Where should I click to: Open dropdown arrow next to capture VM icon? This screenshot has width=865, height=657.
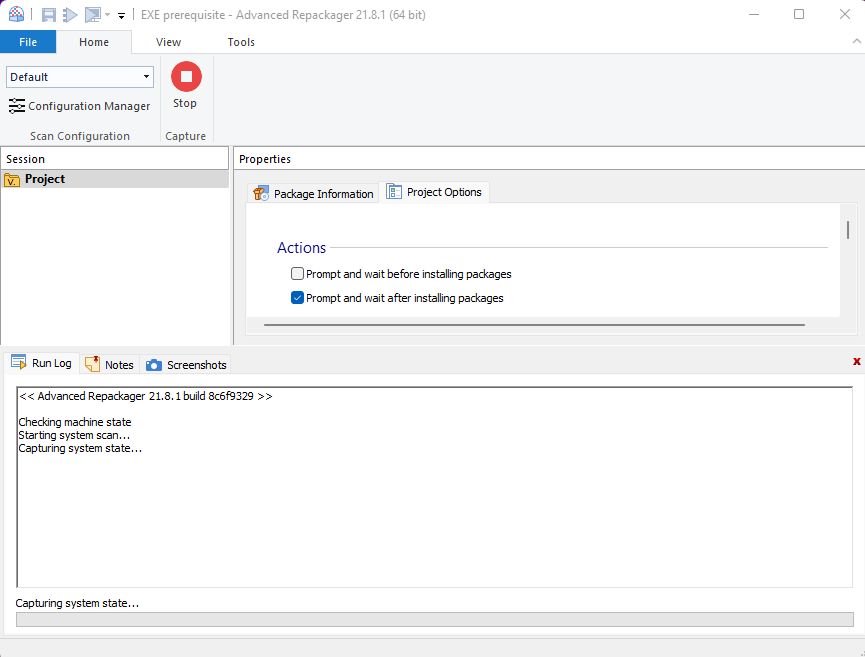point(108,15)
